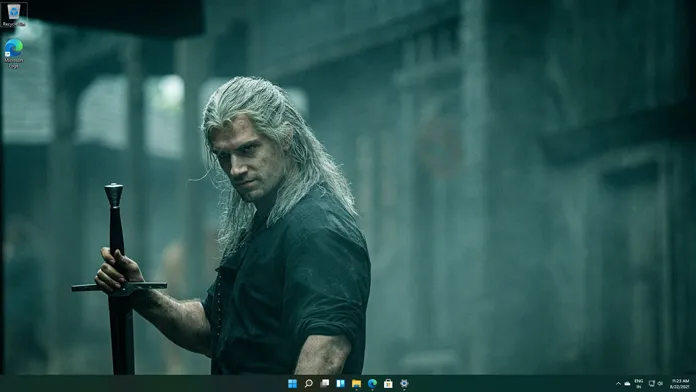Viewport: 696px width, 392px height.
Task: Open the volume speaker tray icon
Action: [x=660, y=384]
